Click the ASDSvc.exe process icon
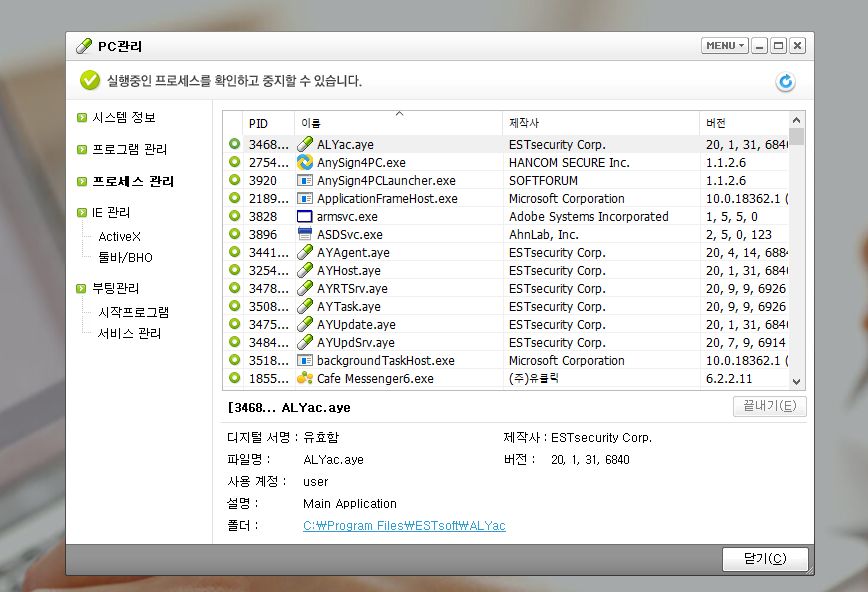This screenshot has height=592, width=868. [304, 234]
